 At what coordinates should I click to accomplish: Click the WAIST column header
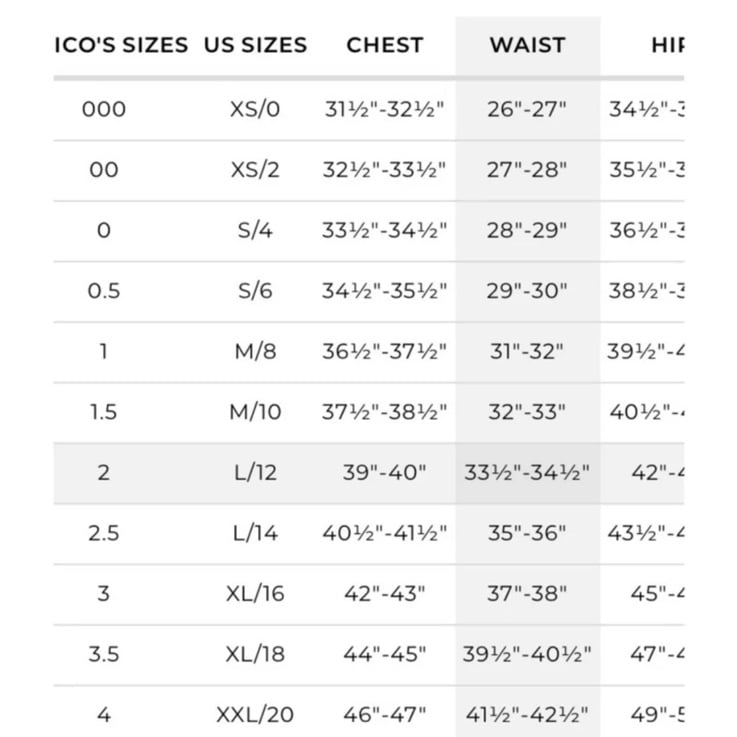(527, 45)
